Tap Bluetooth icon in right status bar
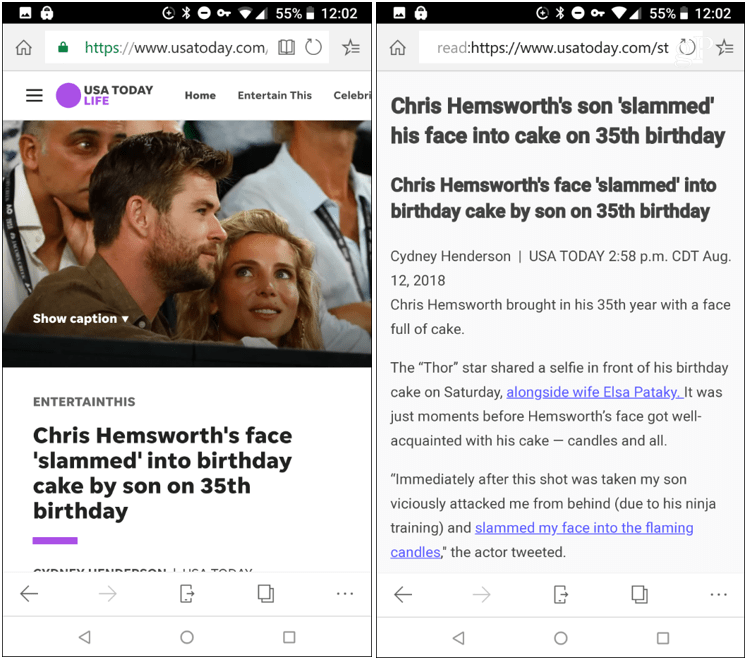746x659 pixels. click(560, 13)
